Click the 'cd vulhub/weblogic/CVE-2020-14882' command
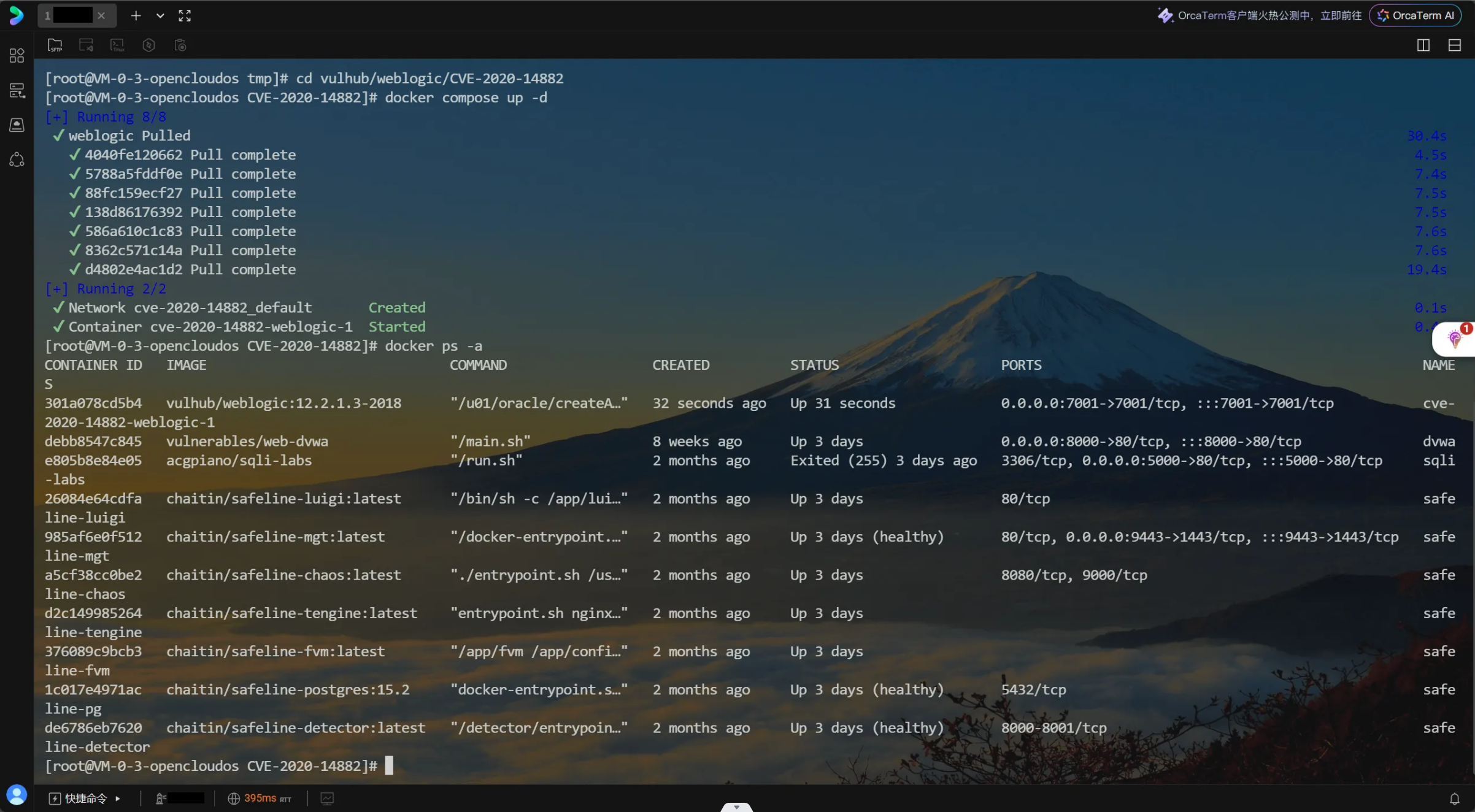The width and height of the screenshot is (1475, 812). click(429, 79)
